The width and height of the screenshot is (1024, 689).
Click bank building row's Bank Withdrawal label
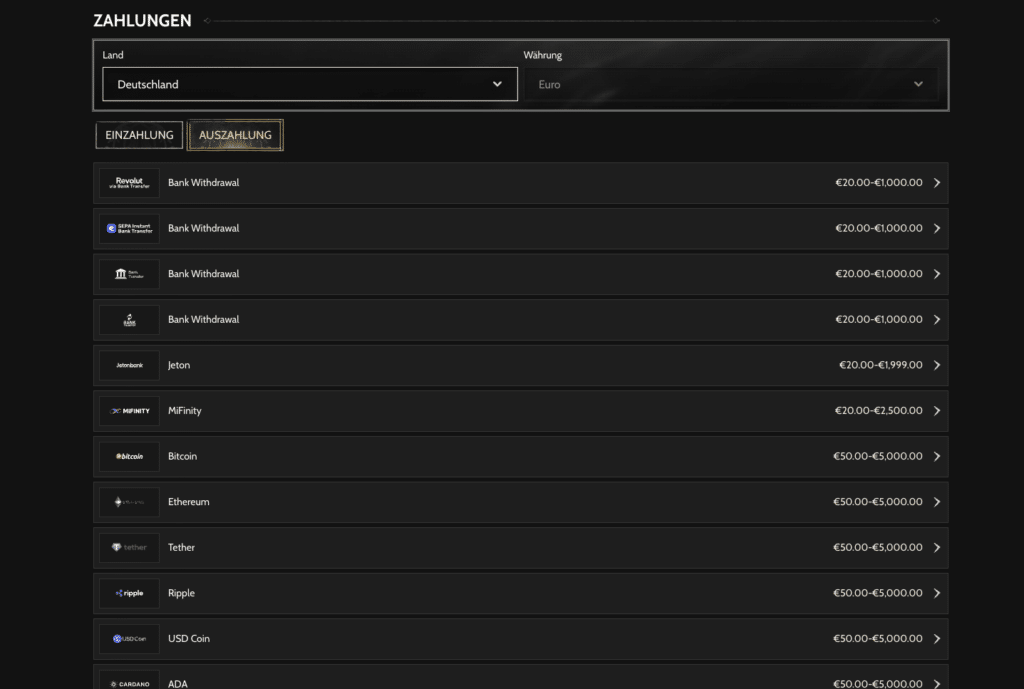coord(203,274)
